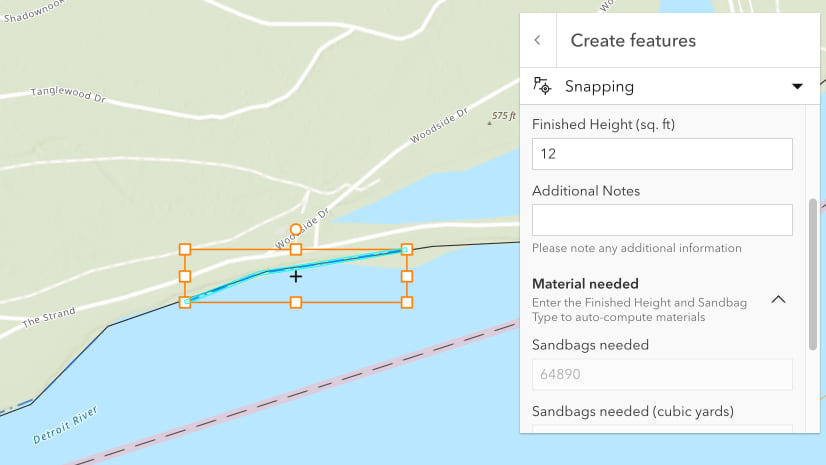This screenshot has width=826, height=465.
Task: Click the back arrow in Create features
Action: (538, 41)
